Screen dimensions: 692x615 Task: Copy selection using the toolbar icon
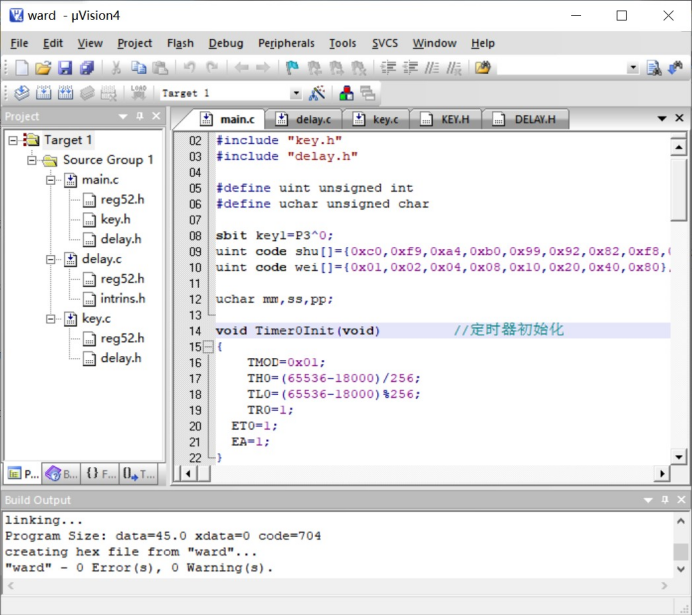tap(138, 68)
